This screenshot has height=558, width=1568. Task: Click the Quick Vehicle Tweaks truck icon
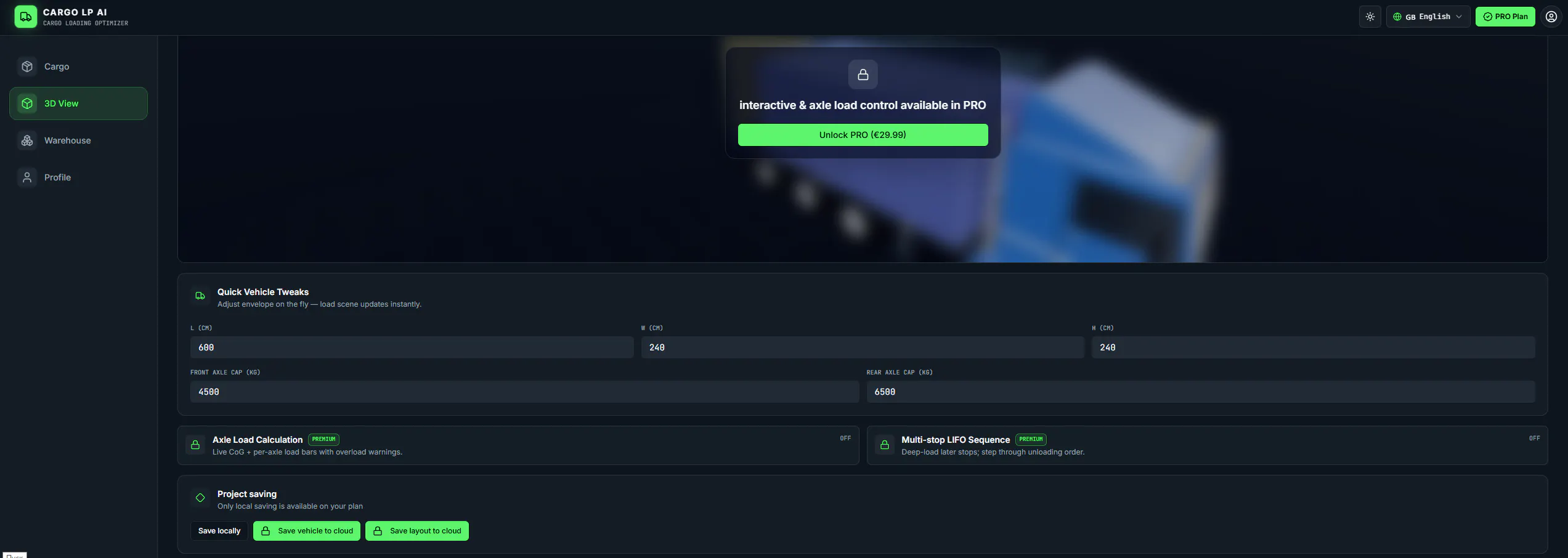click(200, 296)
